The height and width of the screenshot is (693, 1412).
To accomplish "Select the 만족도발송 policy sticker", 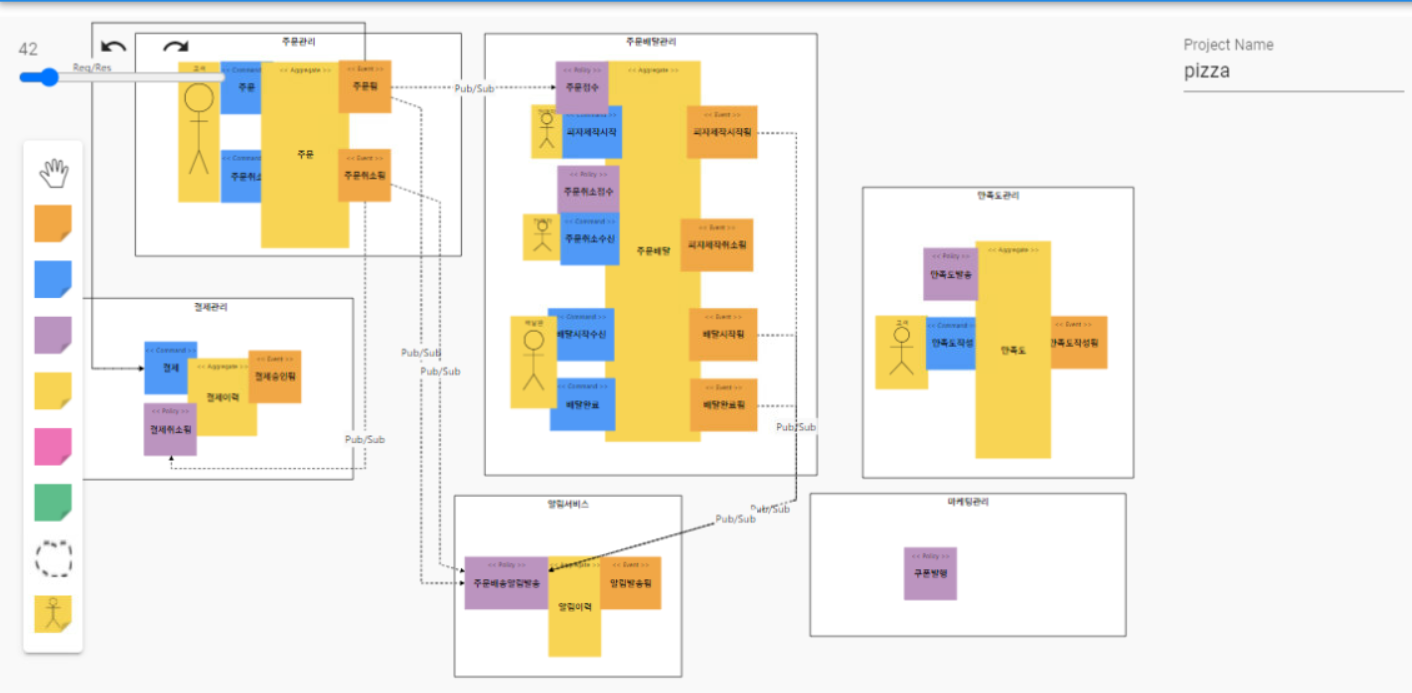I will [x=950, y=274].
